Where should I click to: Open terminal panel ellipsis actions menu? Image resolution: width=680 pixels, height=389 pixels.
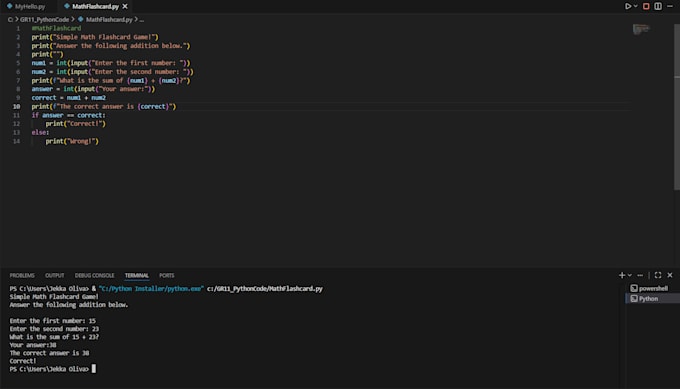[640, 275]
